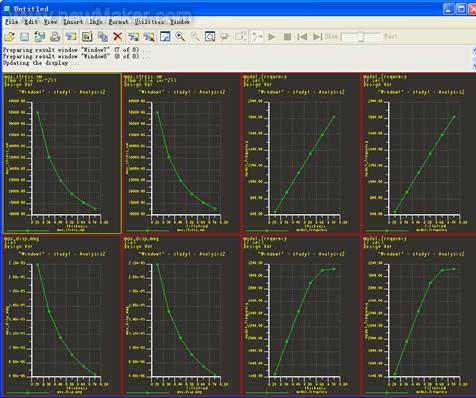The width and height of the screenshot is (476, 398).
Task: Click the Copy icon in toolbar
Action: click(103, 36)
